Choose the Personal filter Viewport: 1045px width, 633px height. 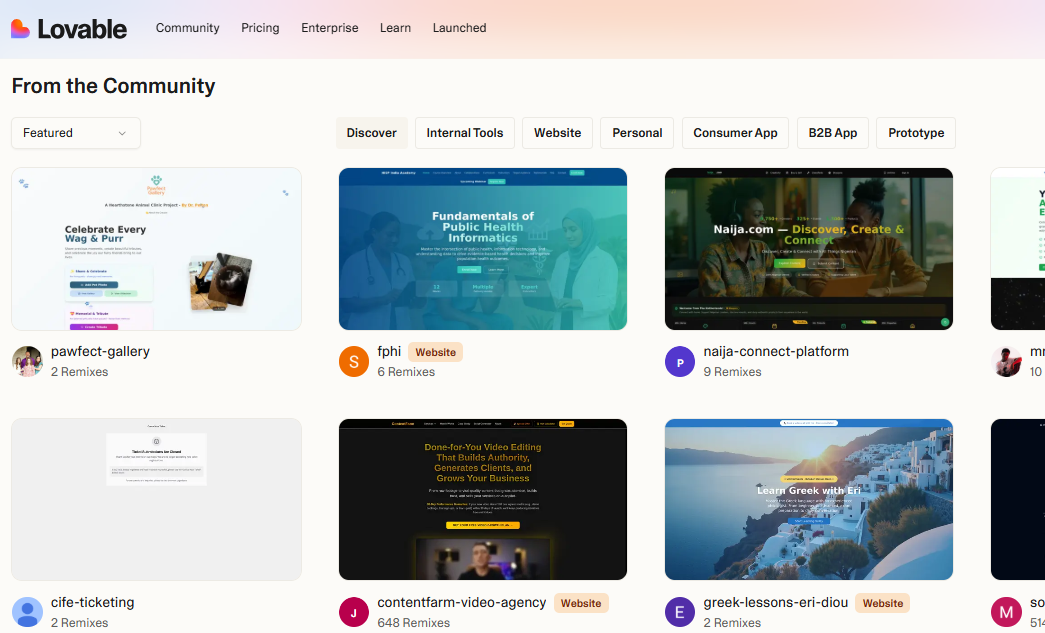(x=637, y=133)
